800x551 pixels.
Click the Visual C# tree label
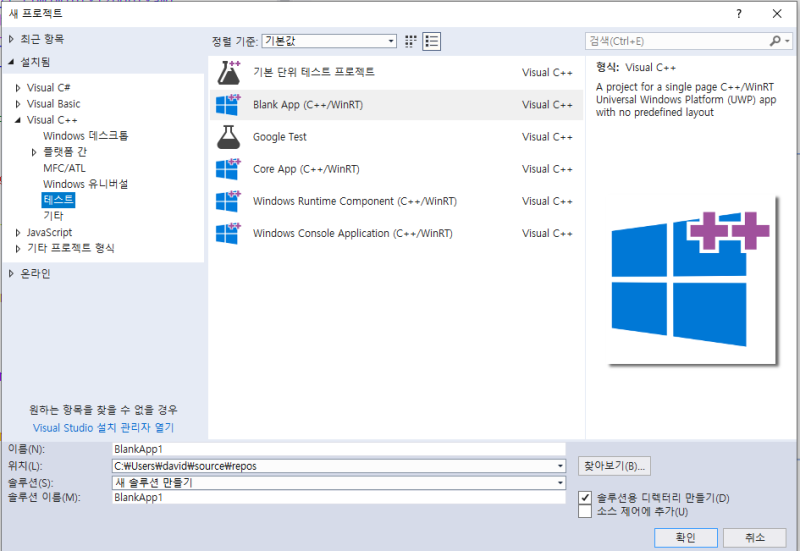pos(48,88)
